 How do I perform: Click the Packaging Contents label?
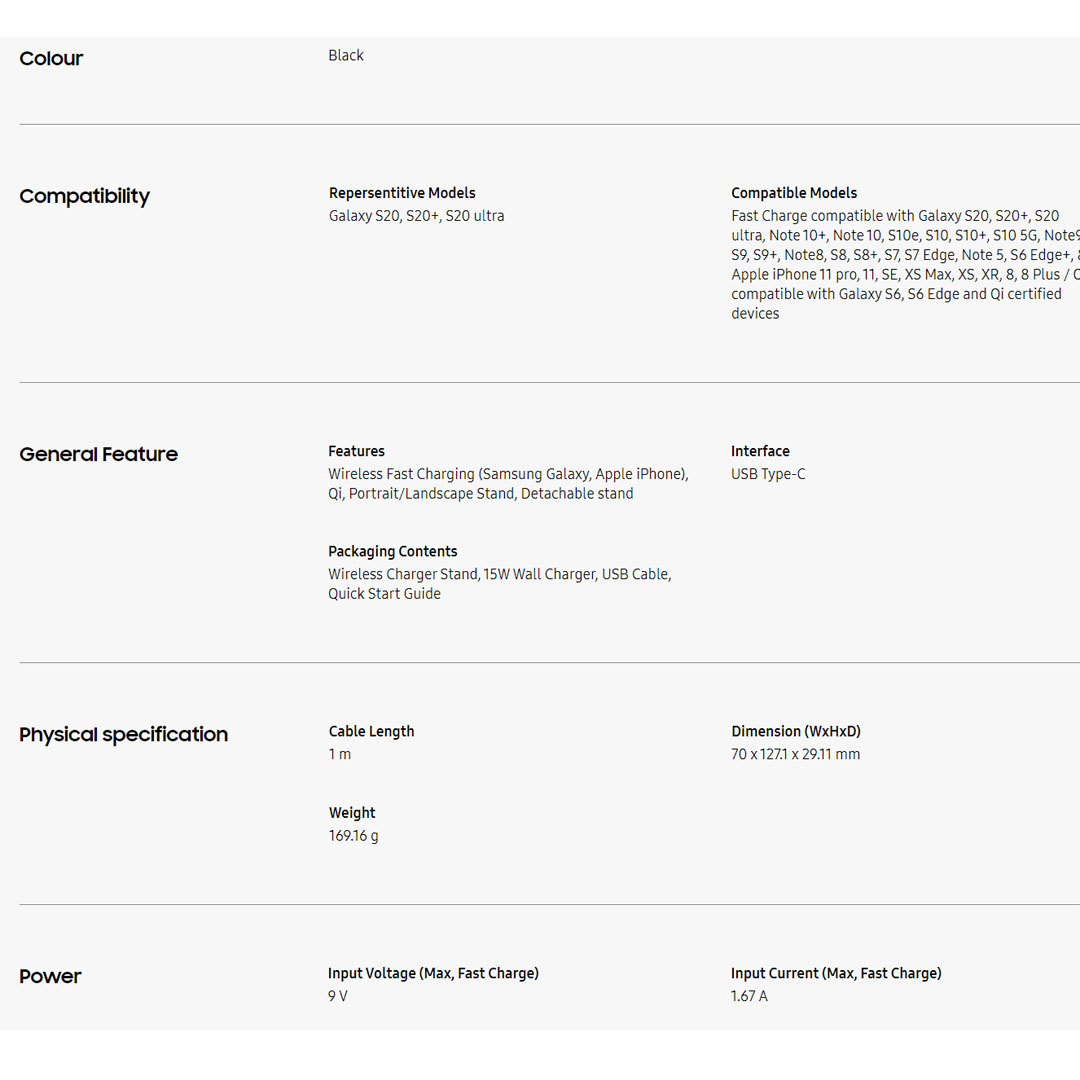click(x=392, y=551)
